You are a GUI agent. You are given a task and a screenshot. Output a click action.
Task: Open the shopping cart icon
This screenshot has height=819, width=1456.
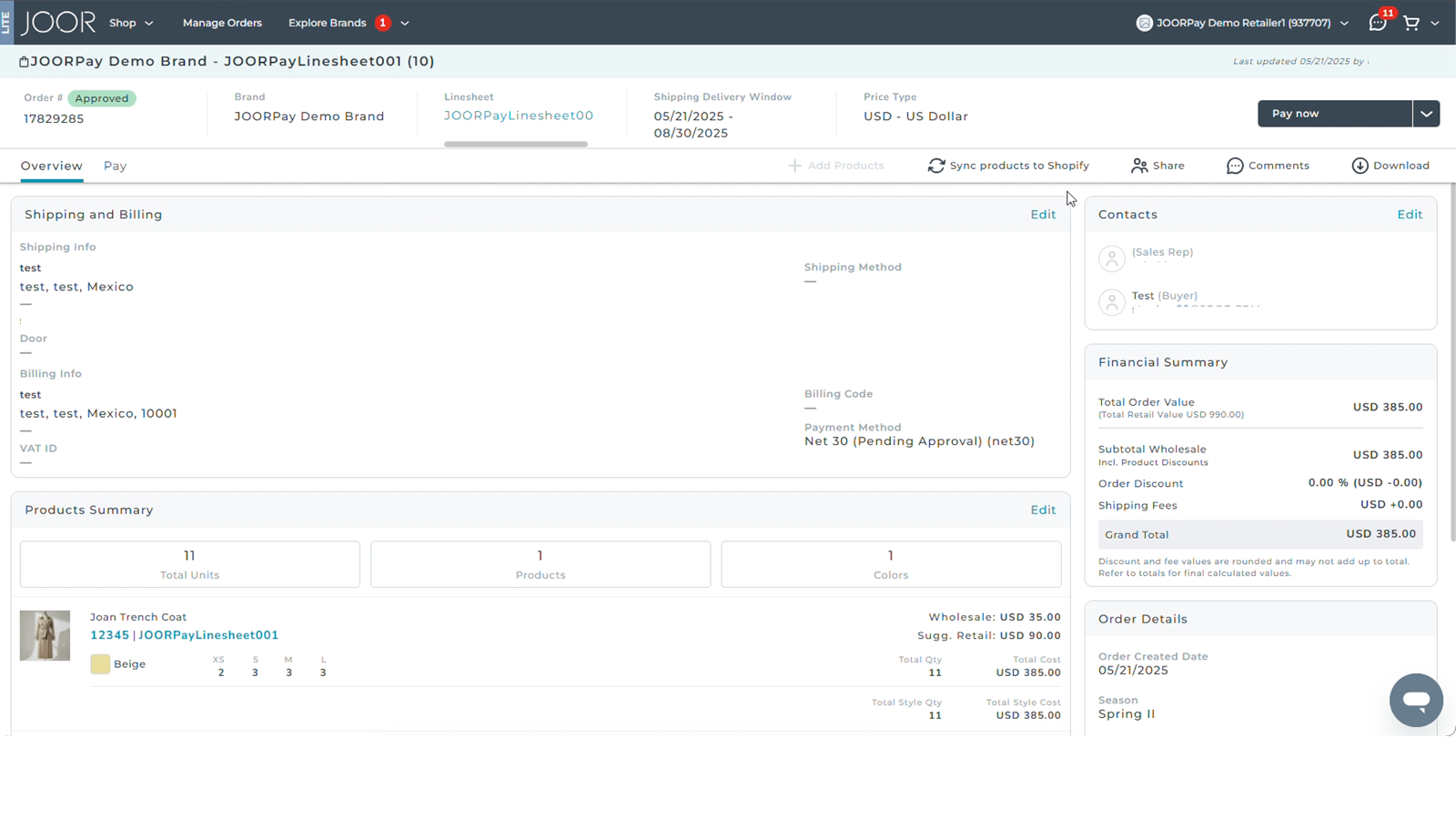(x=1411, y=24)
